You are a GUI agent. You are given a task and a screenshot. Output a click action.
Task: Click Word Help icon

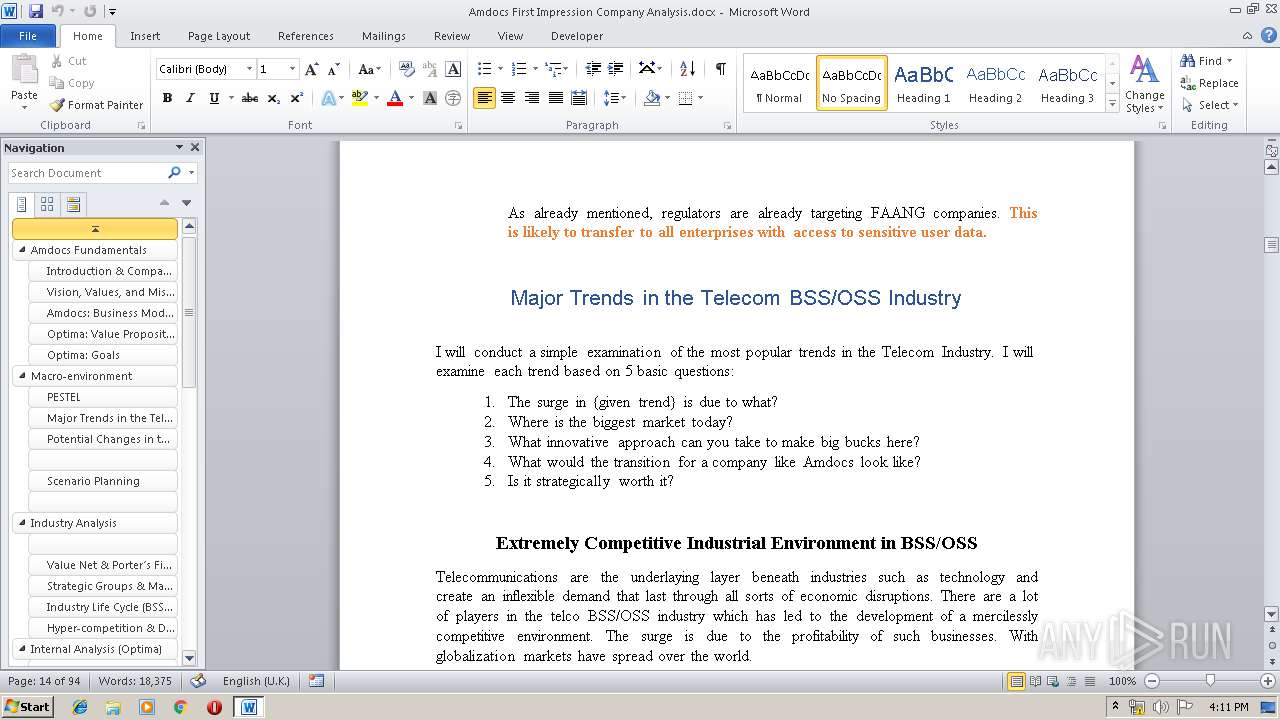(1268, 35)
